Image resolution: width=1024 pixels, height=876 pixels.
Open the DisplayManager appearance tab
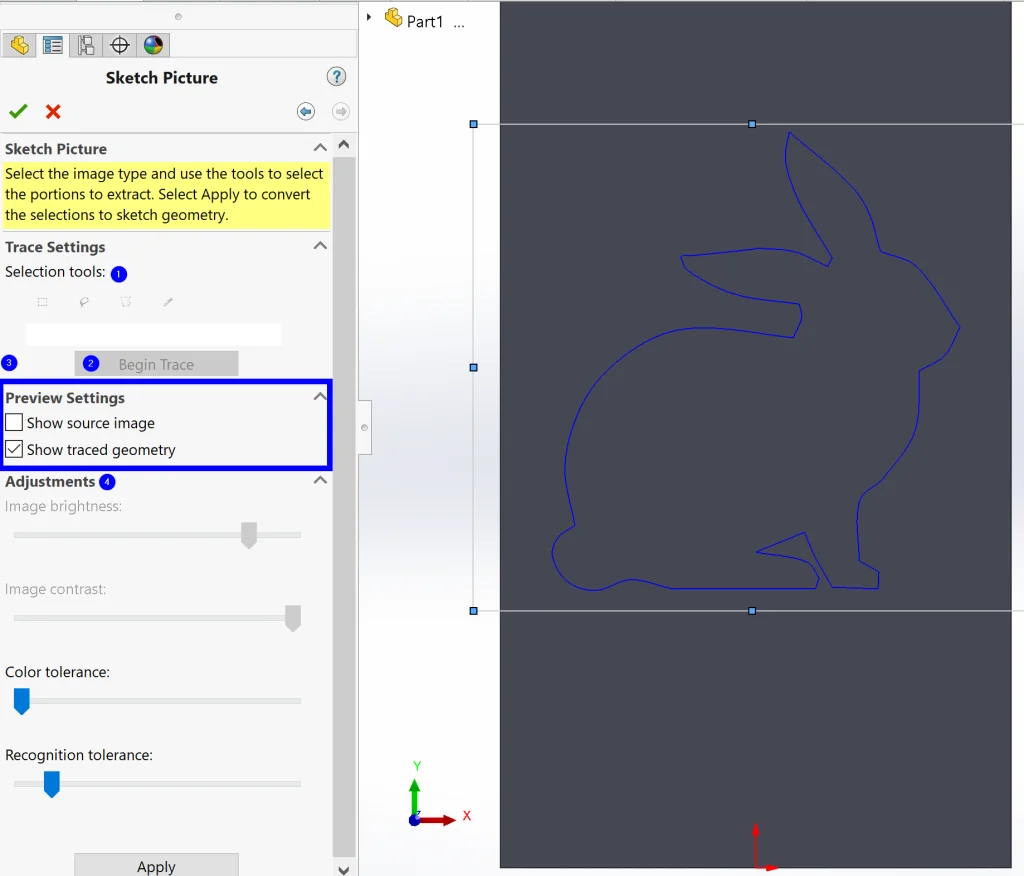tap(153, 45)
